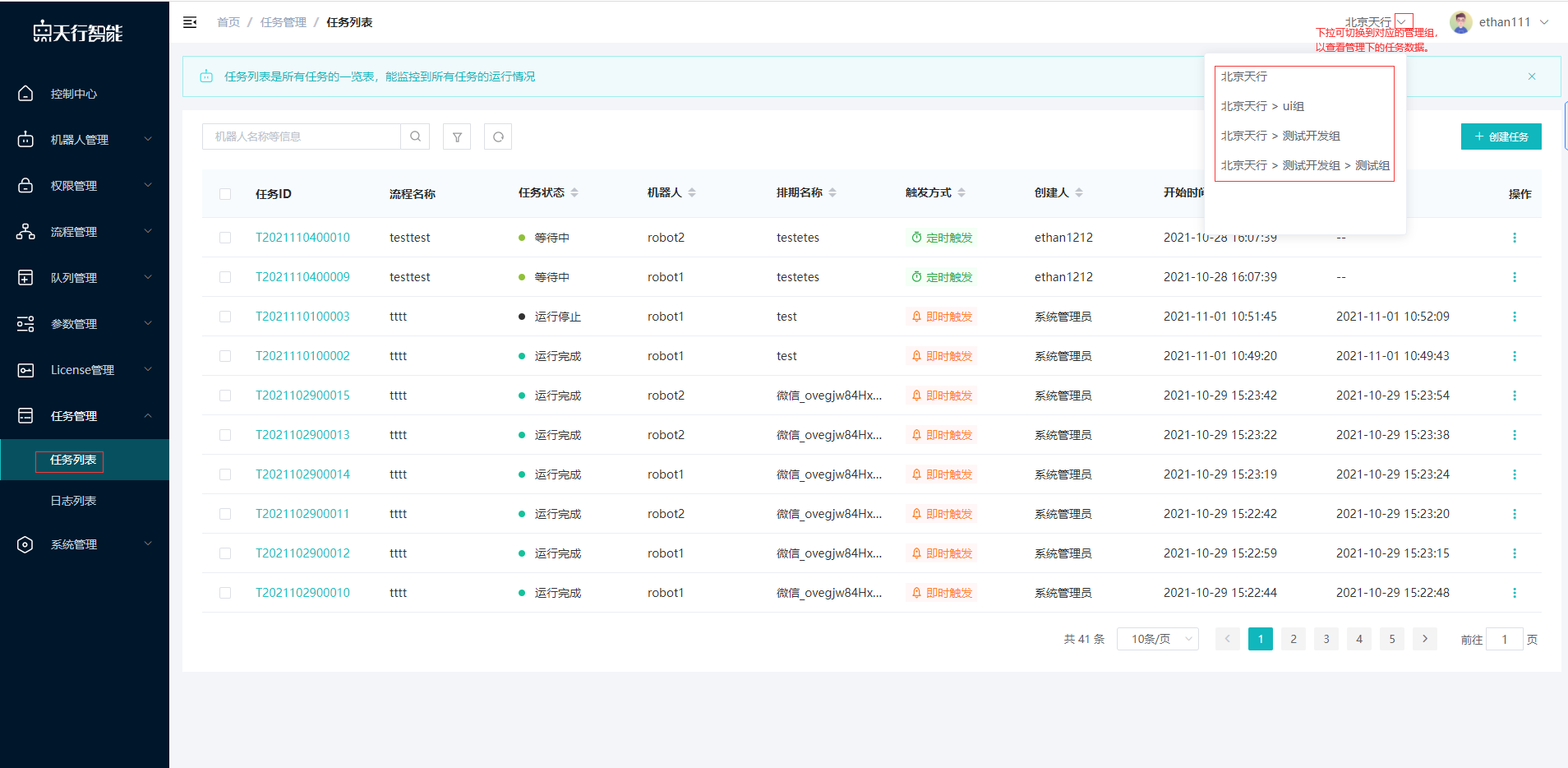Open more actions for task T2021110400009
The image size is (1568, 768).
point(1515,277)
